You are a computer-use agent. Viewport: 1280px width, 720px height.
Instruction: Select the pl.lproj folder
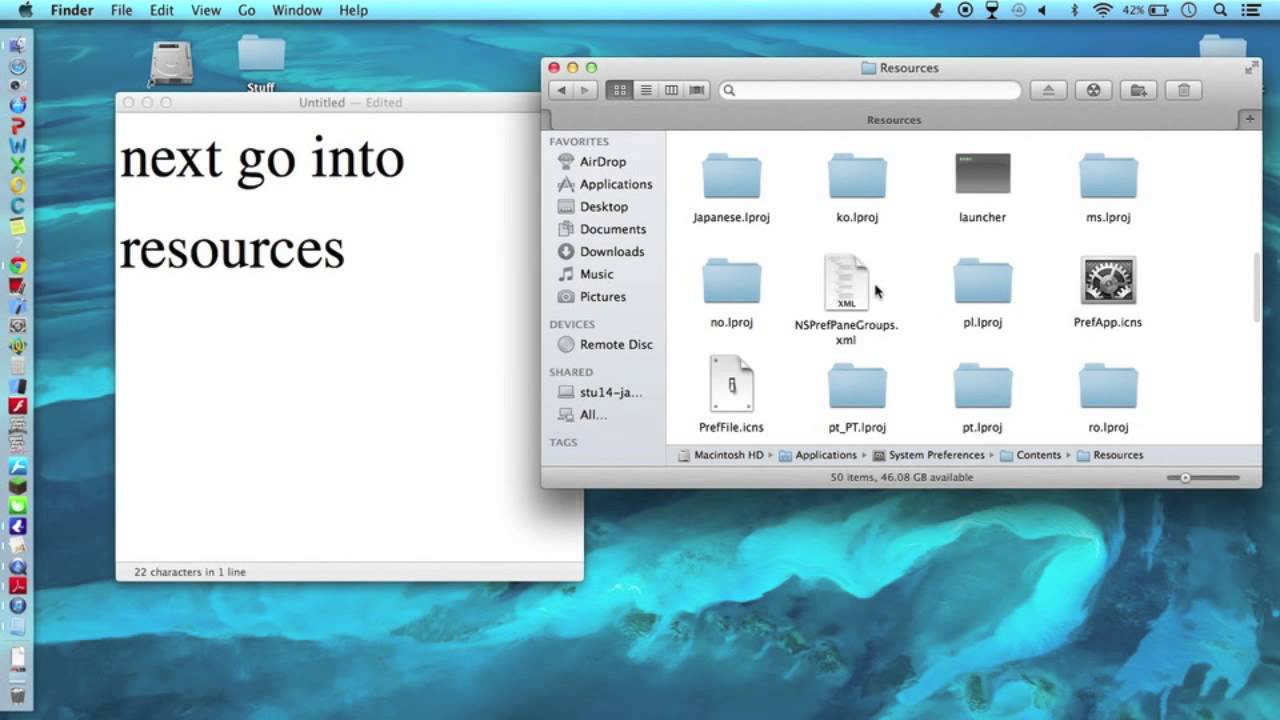[982, 293]
